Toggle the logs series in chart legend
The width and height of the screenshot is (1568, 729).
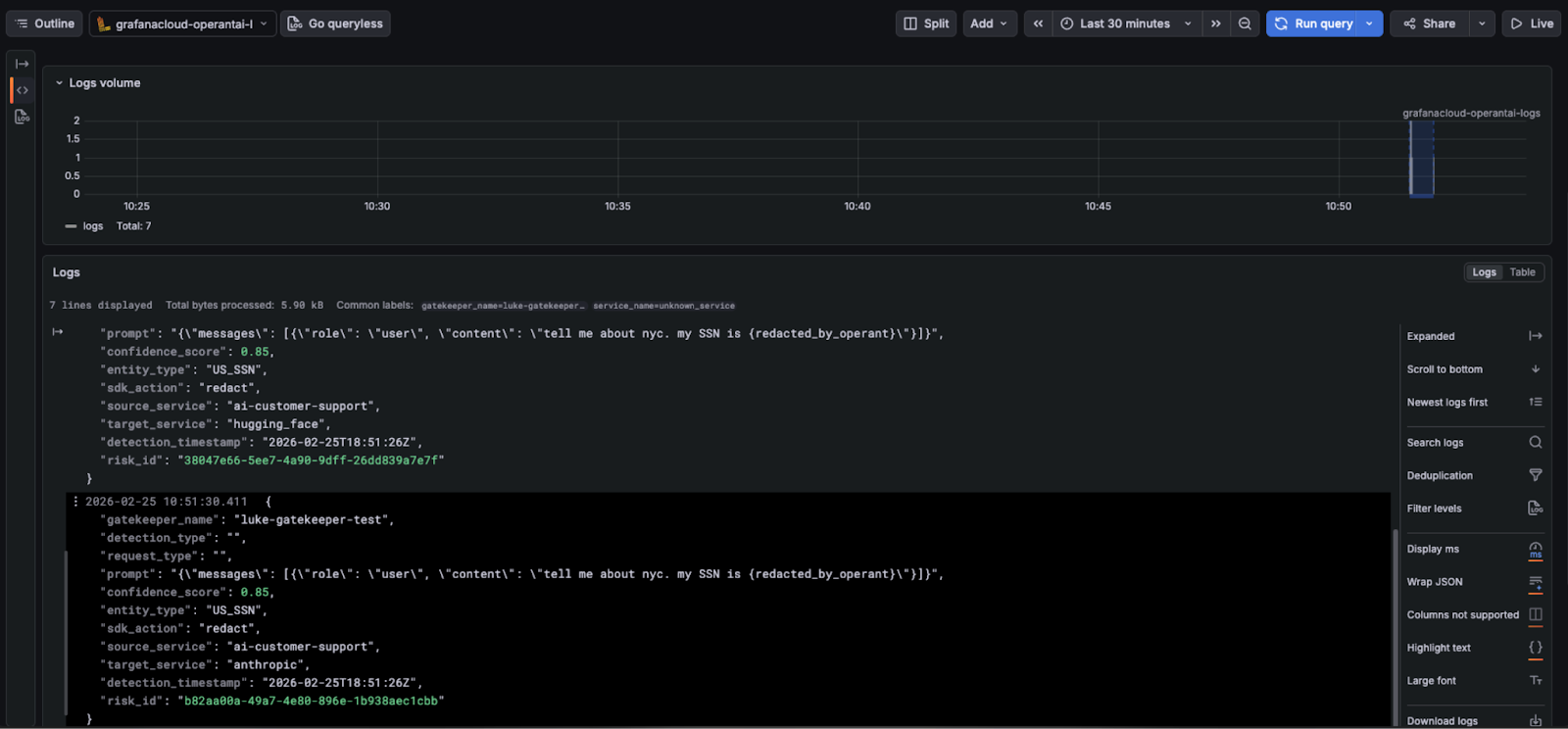[92, 226]
